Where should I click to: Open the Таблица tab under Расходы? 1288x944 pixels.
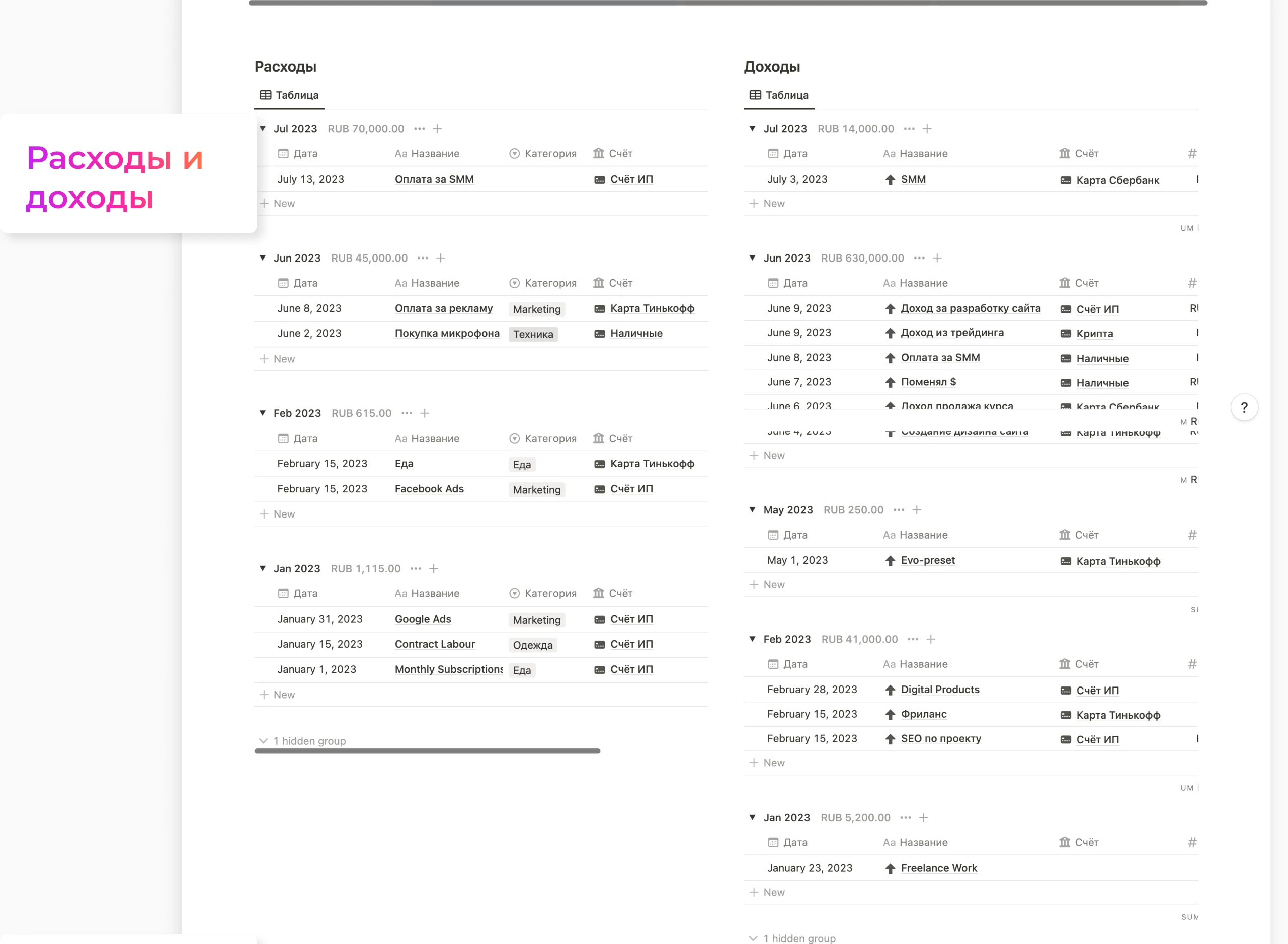[x=289, y=95]
